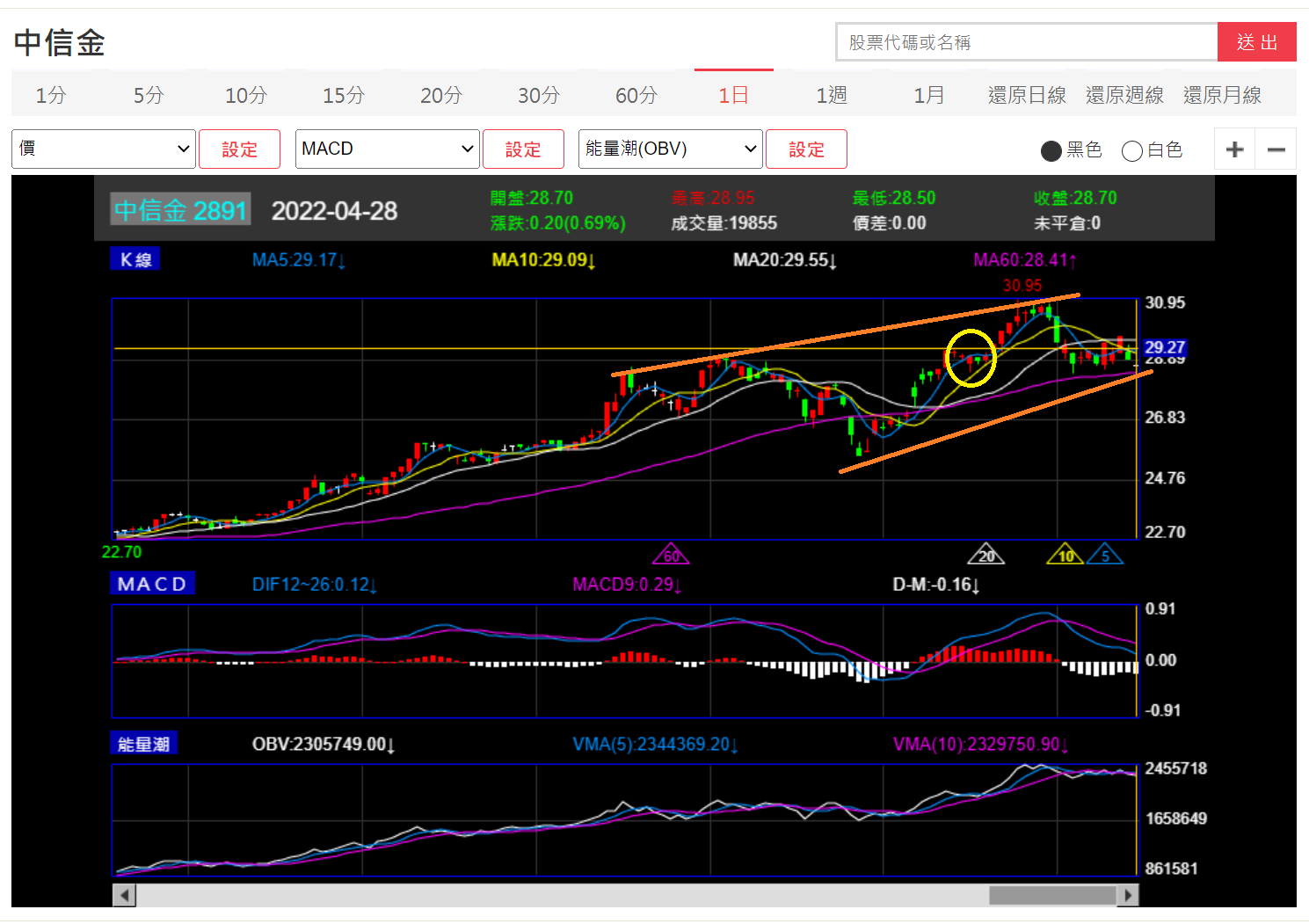Click the K線 panel label
Screen dimensions: 1309x924
tap(135, 259)
